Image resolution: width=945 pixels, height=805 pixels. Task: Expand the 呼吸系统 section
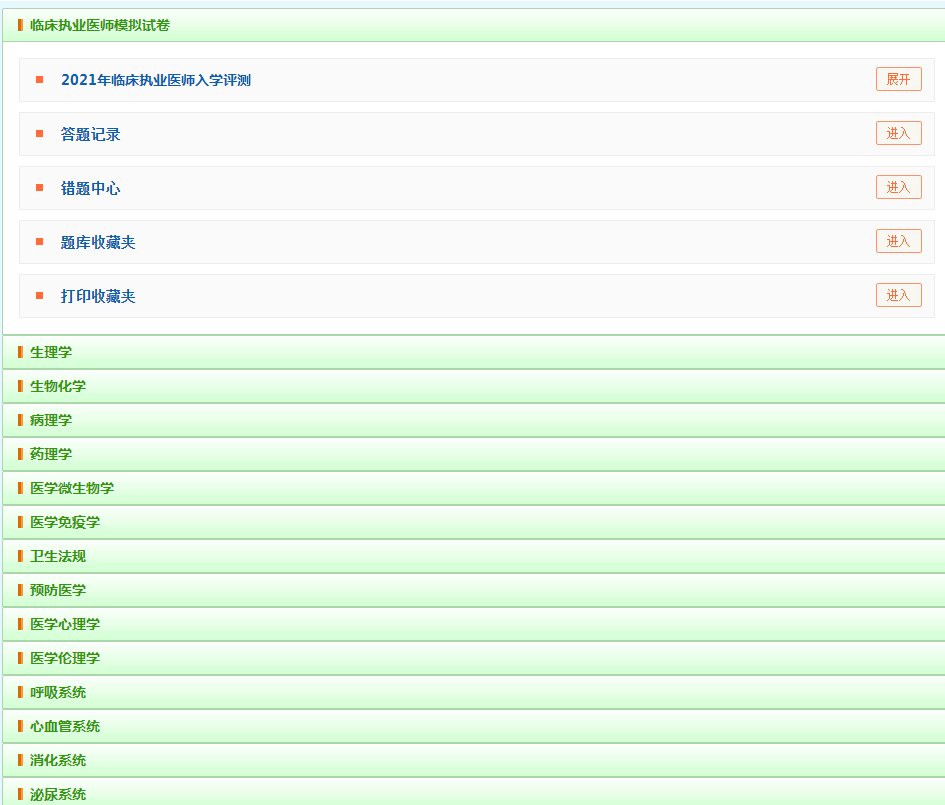coord(58,692)
